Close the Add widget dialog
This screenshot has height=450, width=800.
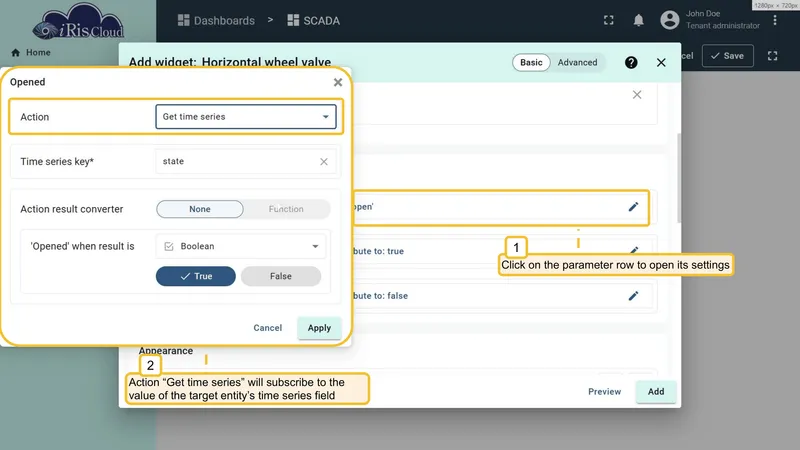click(661, 62)
